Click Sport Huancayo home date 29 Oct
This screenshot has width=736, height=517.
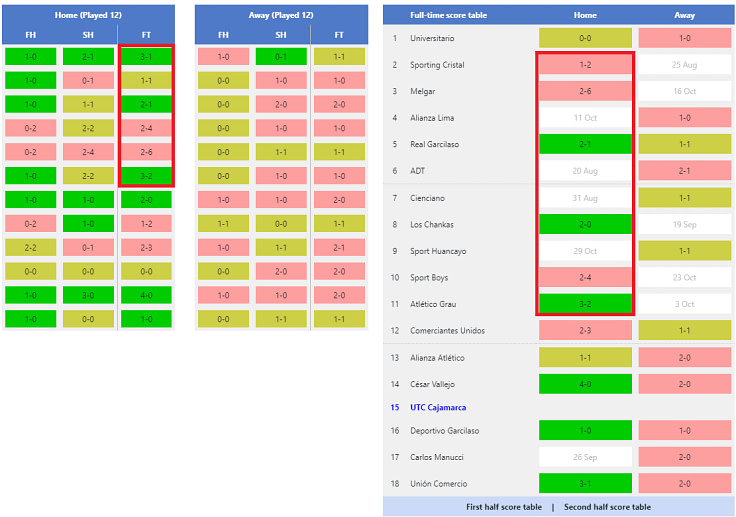[x=585, y=251]
